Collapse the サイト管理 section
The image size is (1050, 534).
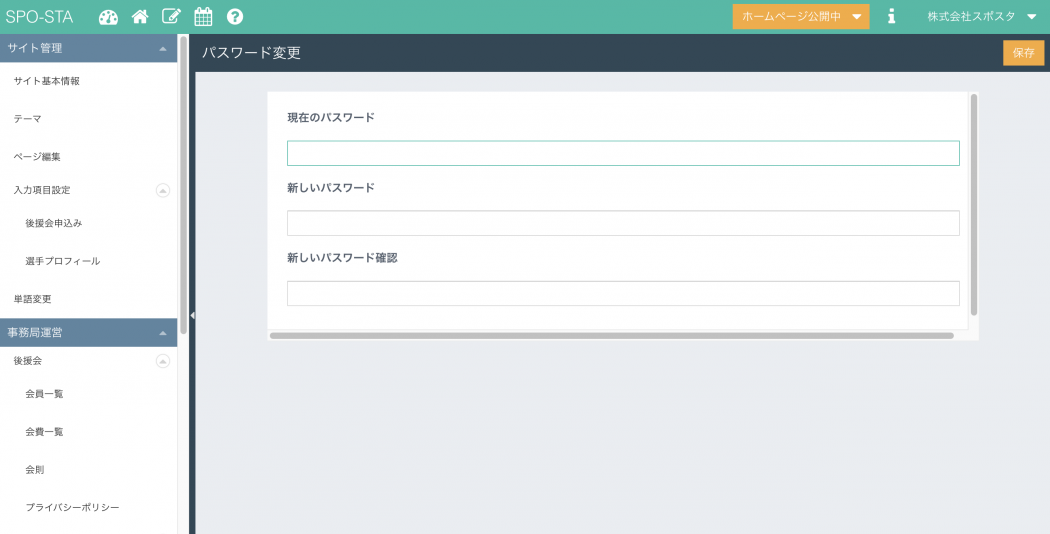click(162, 48)
